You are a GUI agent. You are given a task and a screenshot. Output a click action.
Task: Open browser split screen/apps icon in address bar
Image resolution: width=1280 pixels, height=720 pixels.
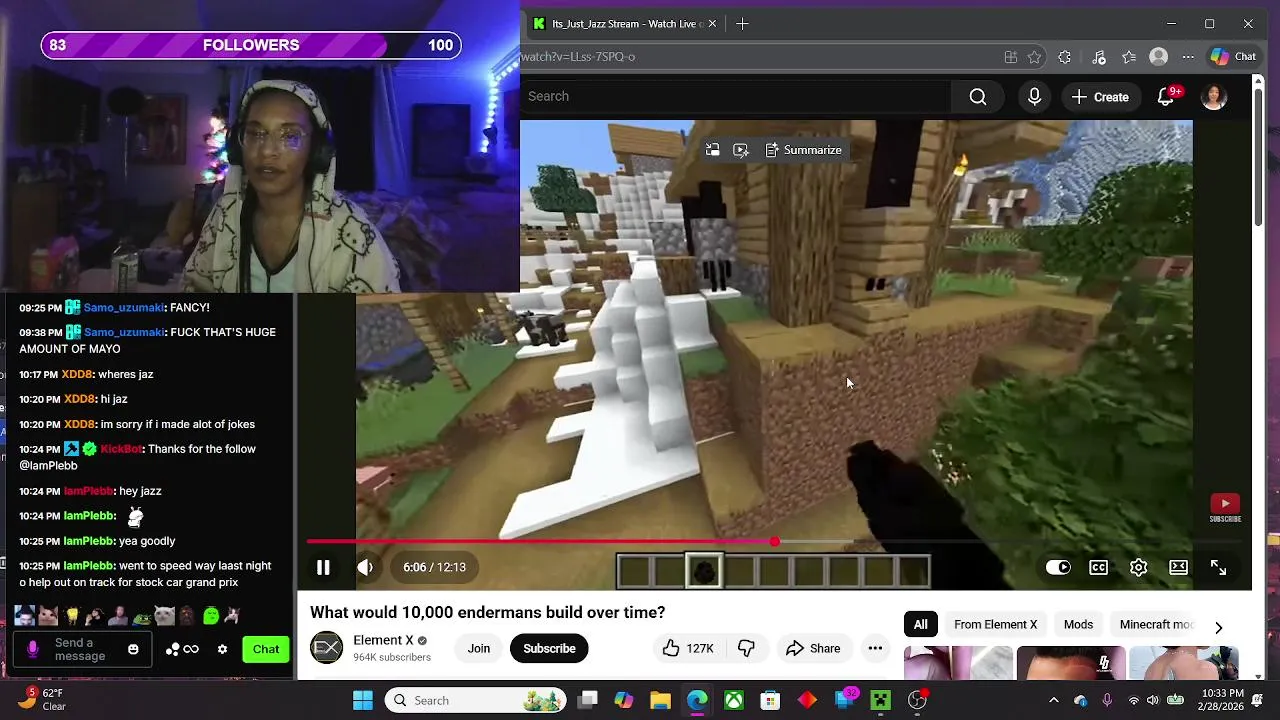1011,57
